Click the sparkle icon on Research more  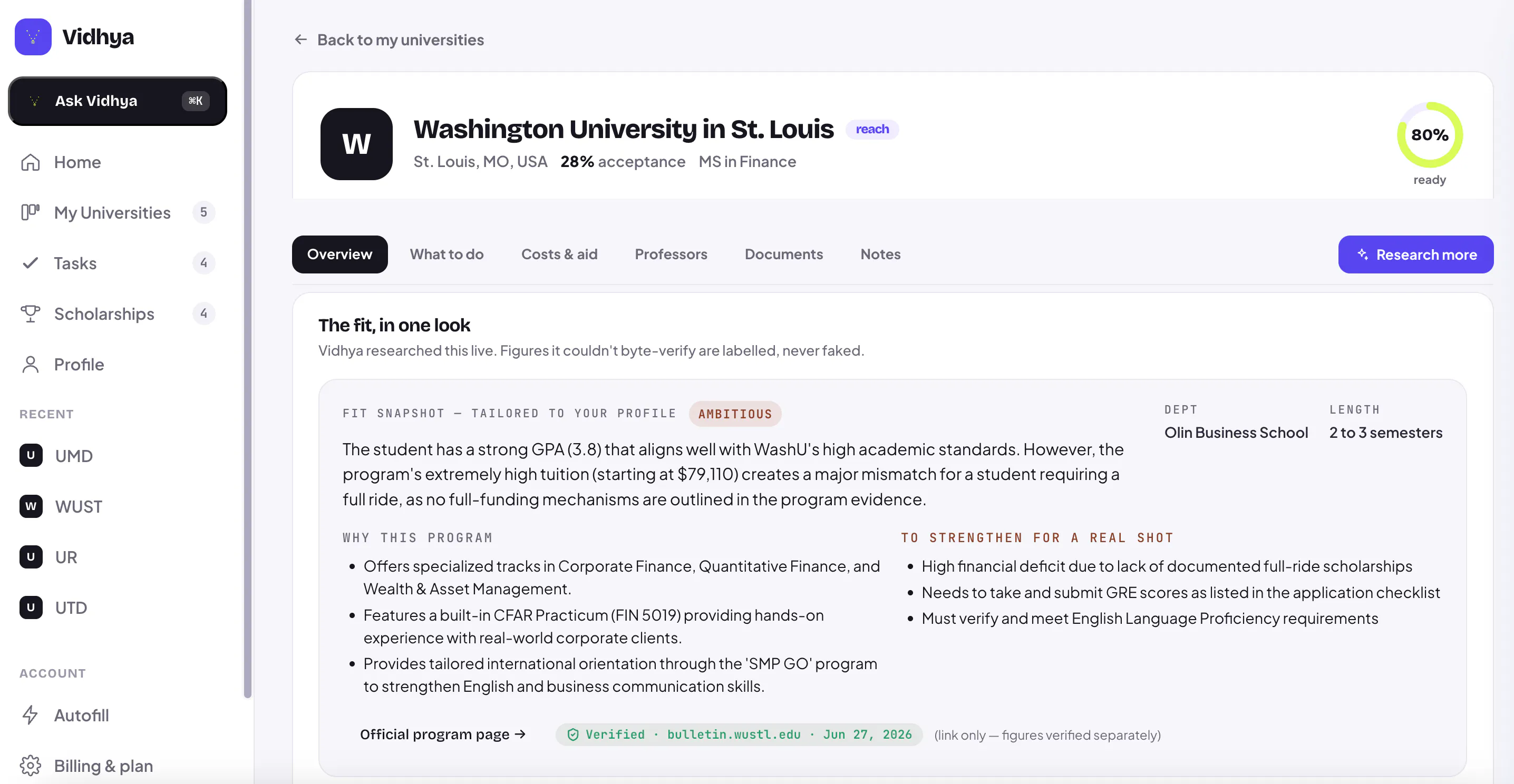coord(1362,254)
